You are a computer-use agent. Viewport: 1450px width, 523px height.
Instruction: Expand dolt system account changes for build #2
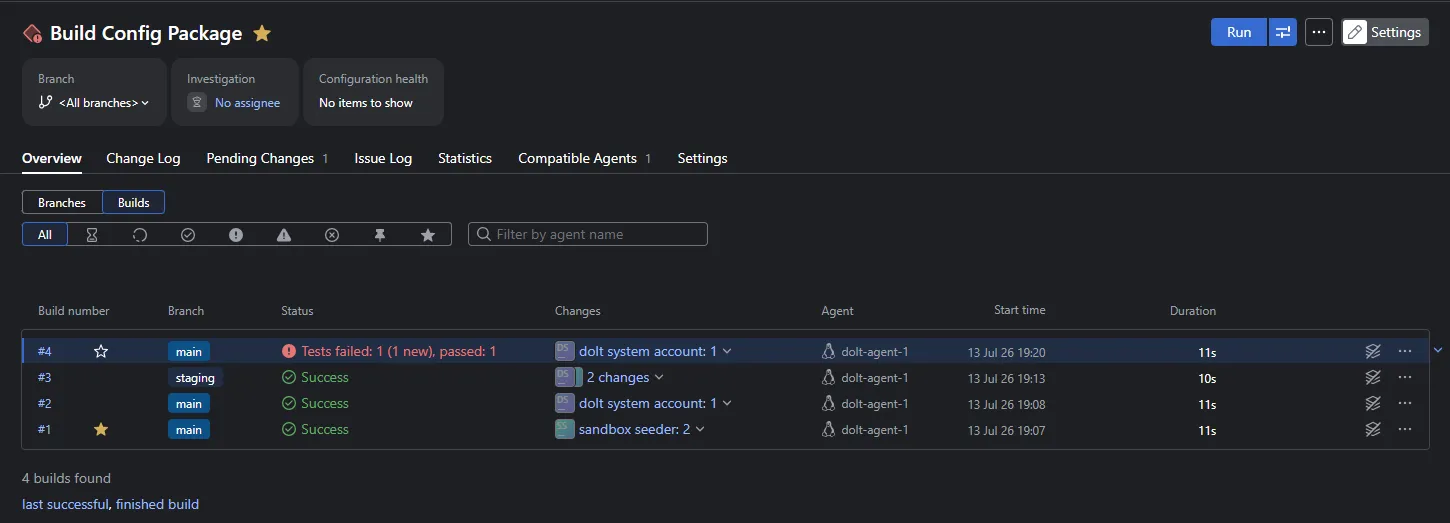[655, 403]
